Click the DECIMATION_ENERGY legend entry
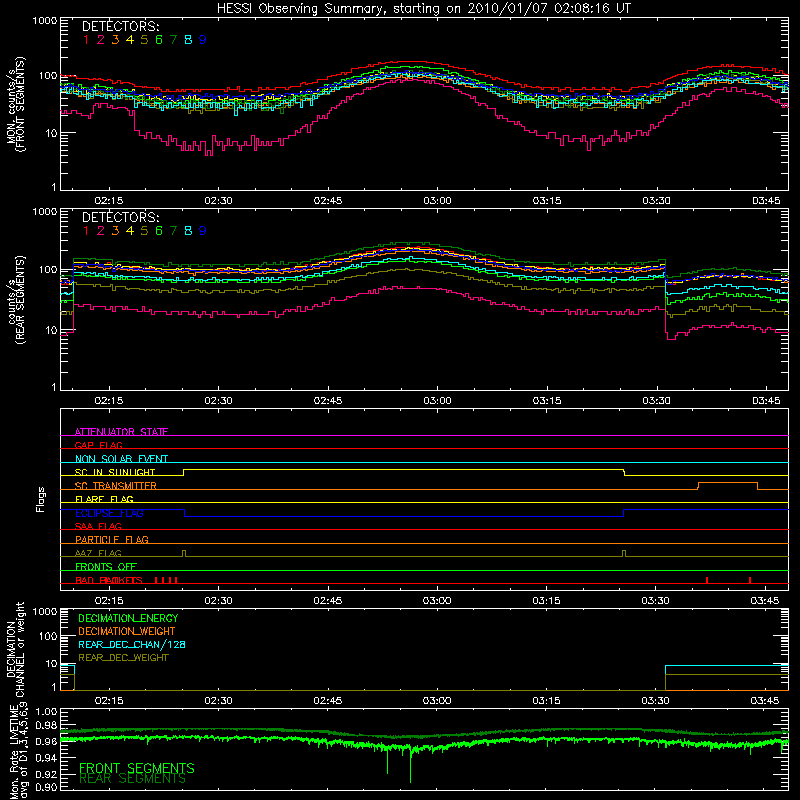 pyautogui.click(x=128, y=618)
